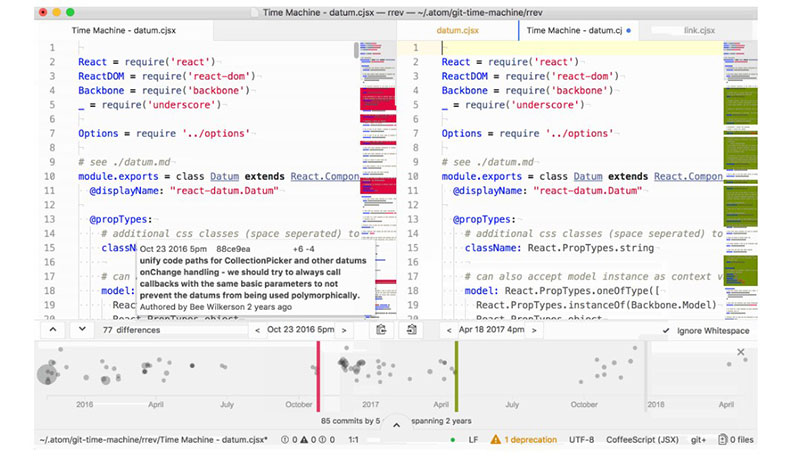800x462 pixels.
Task: Click the 1 deprecation status link
Action: click(x=531, y=440)
